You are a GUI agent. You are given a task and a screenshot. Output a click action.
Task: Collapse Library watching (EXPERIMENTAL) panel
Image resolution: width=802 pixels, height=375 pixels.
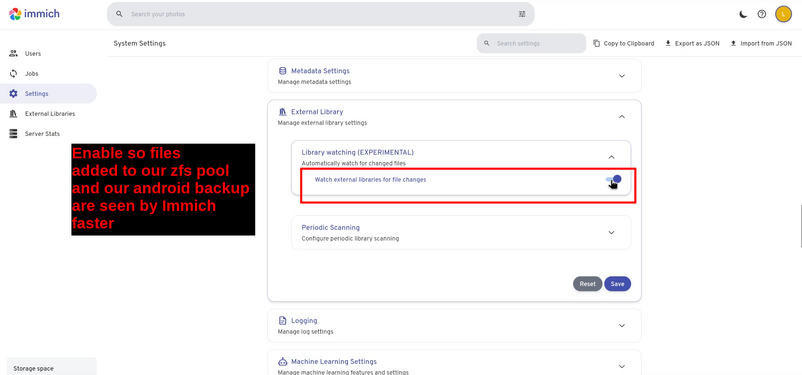611,157
